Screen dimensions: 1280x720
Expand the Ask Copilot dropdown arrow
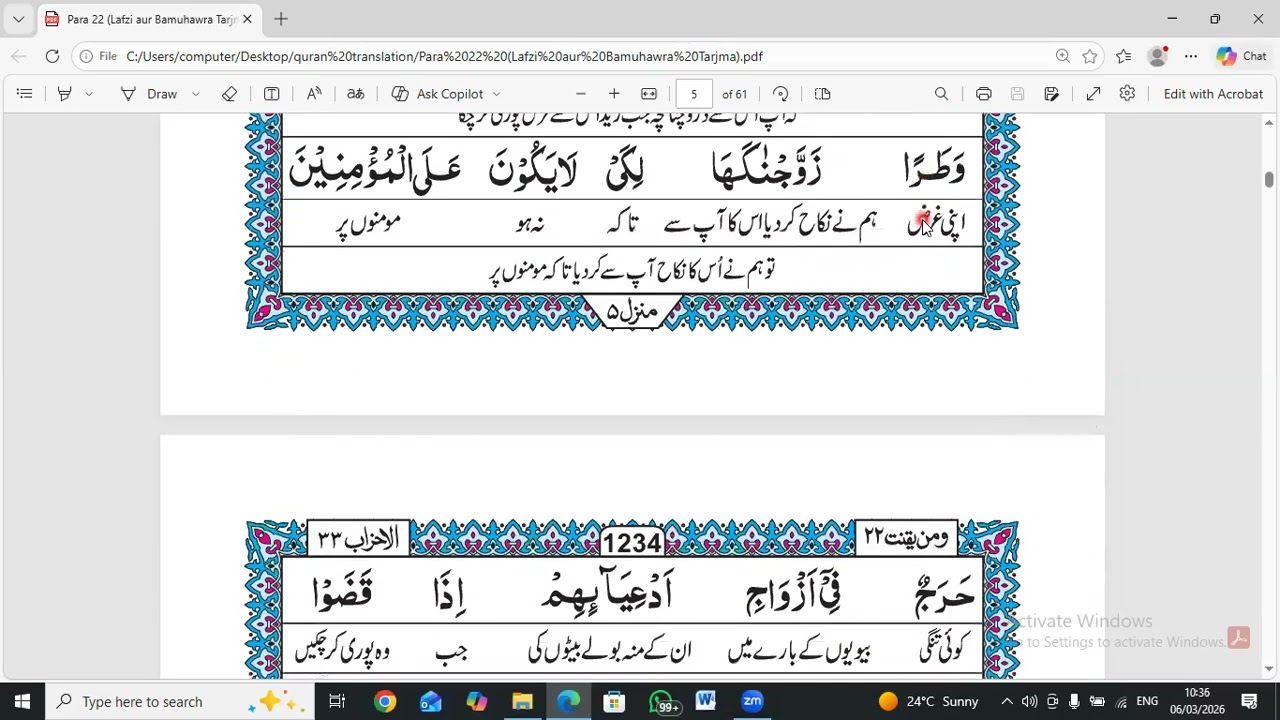click(496, 94)
